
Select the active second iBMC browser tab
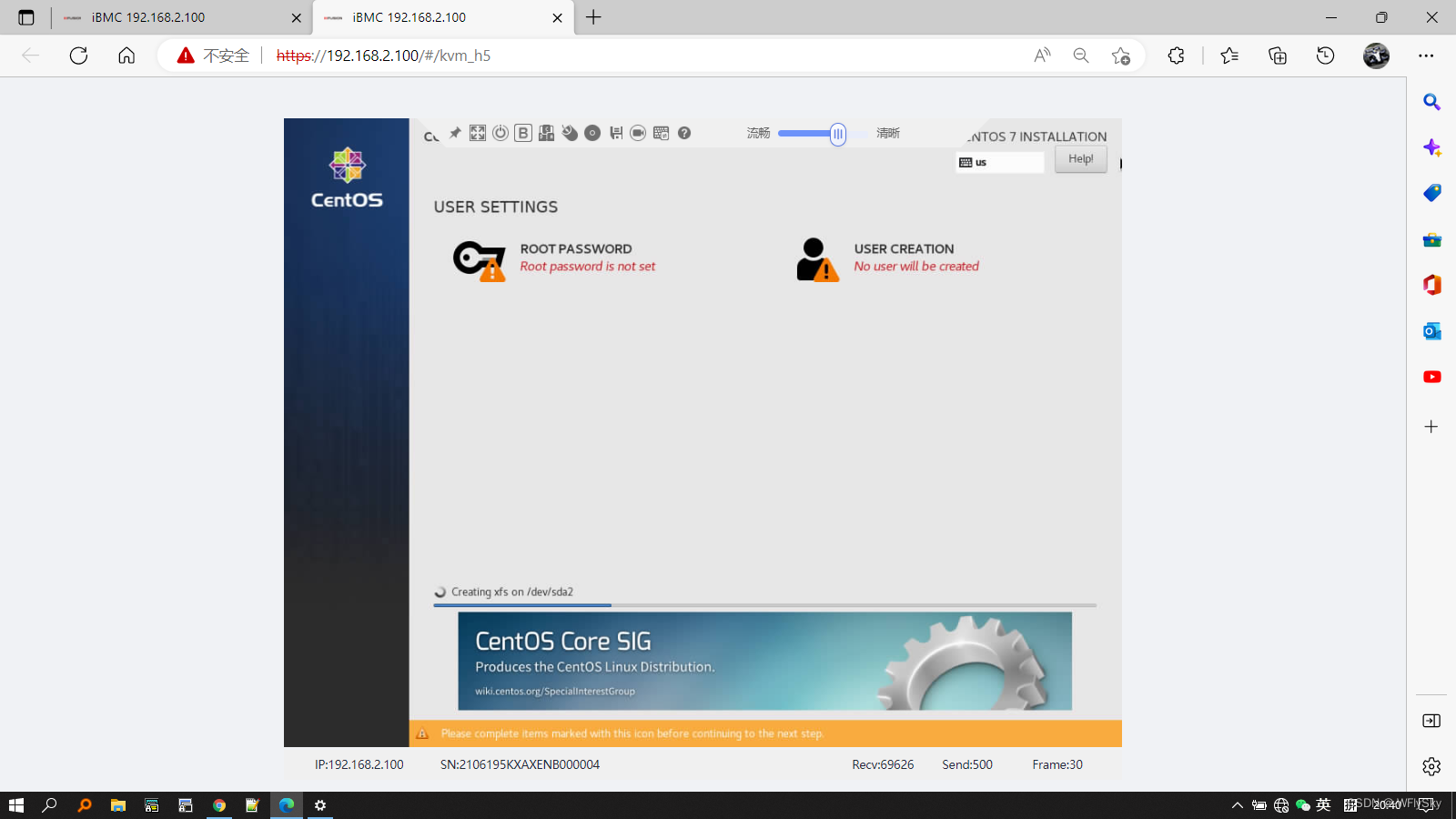tap(443, 17)
